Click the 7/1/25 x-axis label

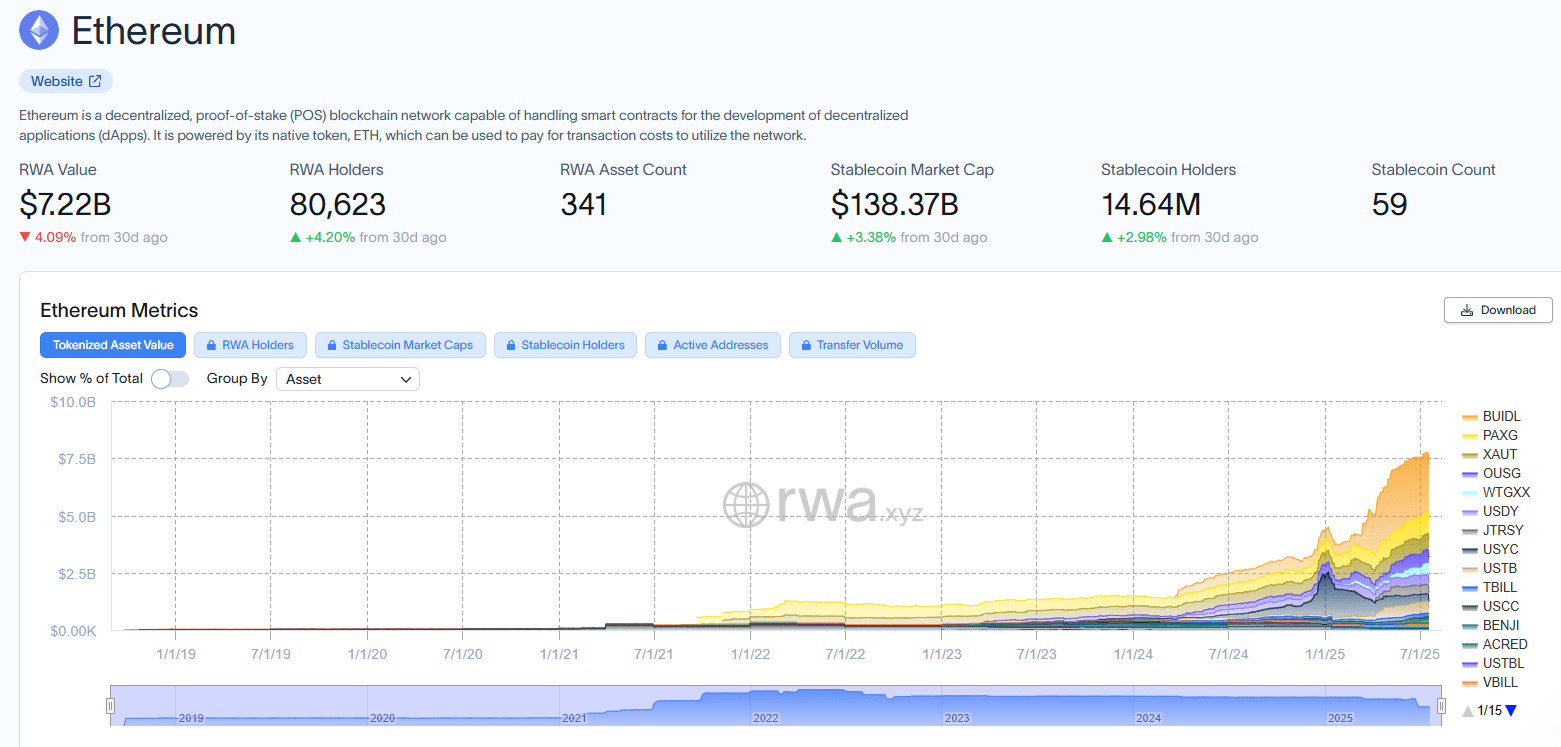[1420, 654]
